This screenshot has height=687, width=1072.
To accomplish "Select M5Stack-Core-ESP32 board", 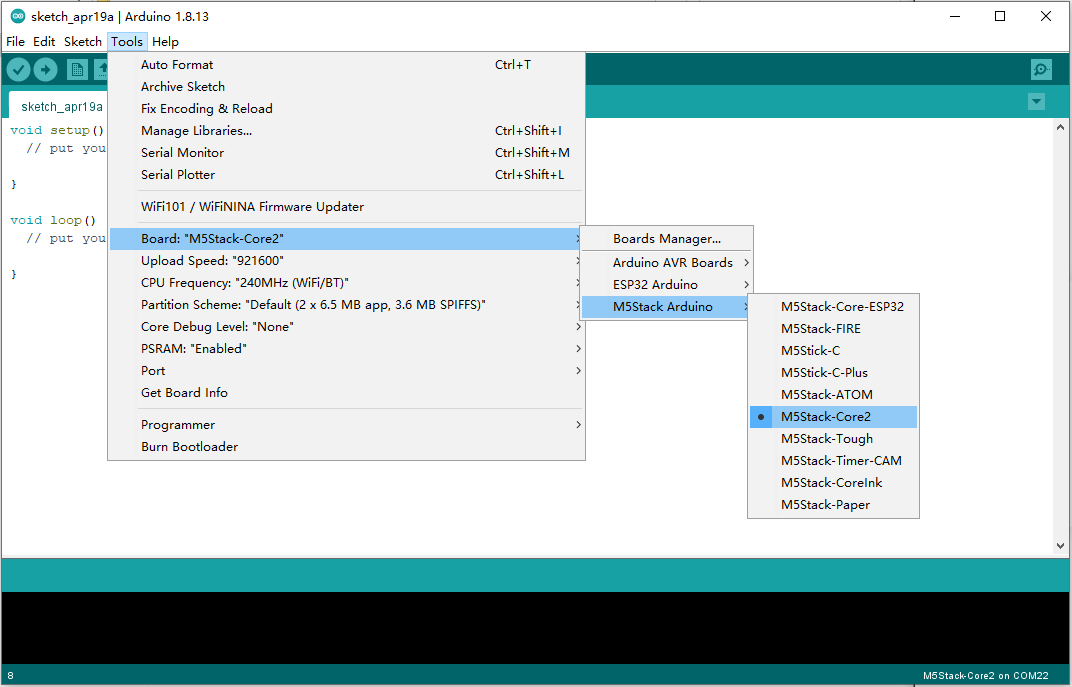I will click(x=833, y=307).
